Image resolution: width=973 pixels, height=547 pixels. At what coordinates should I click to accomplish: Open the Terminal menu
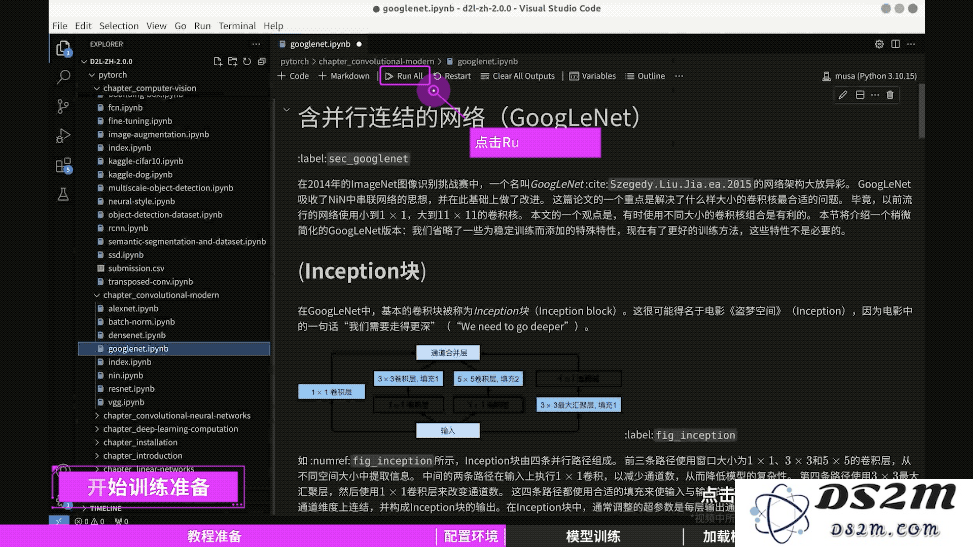[x=237, y=25]
